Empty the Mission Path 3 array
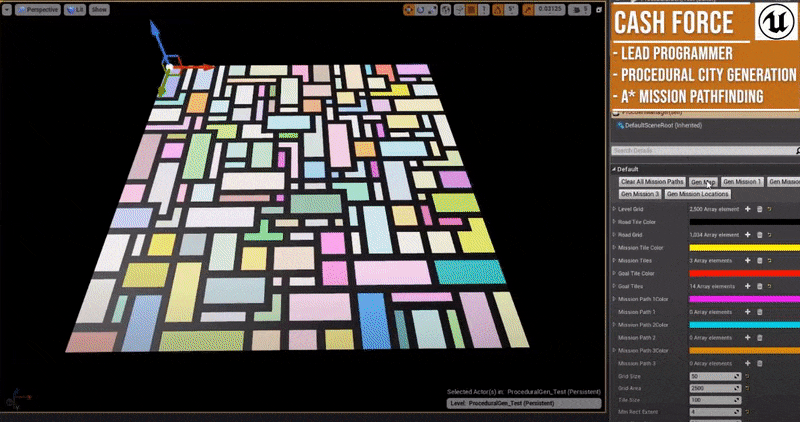 (759, 363)
